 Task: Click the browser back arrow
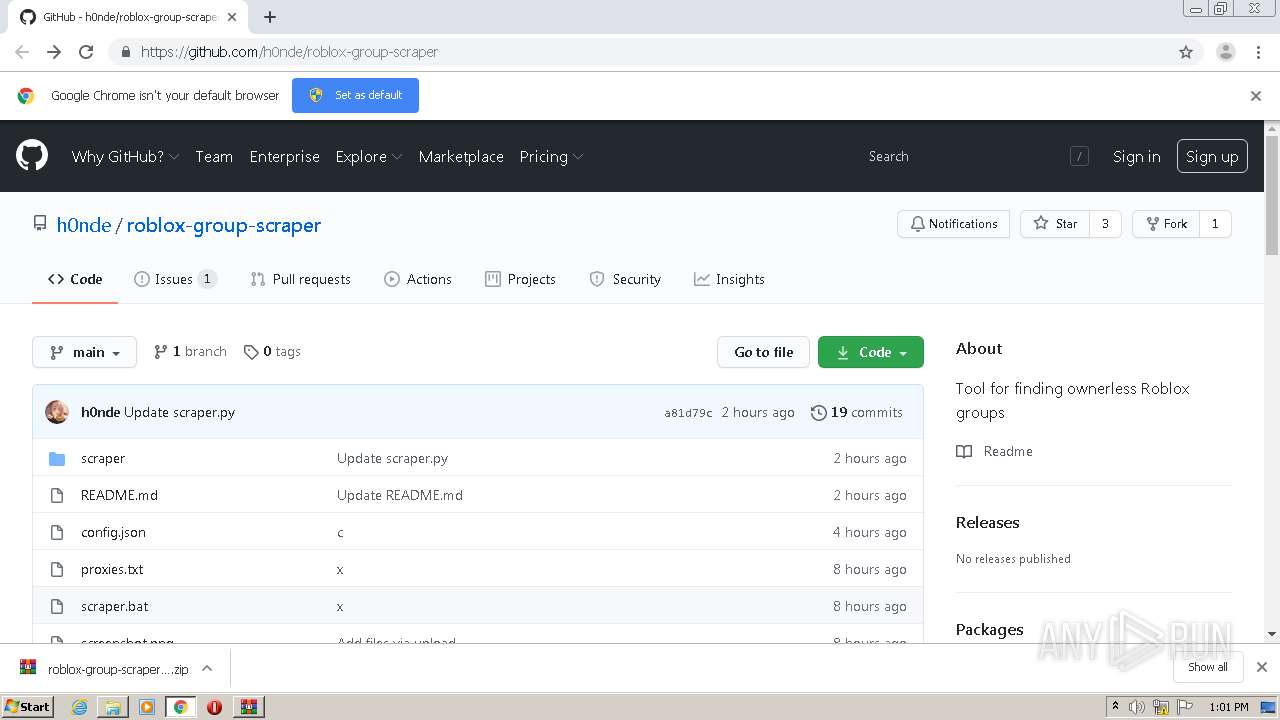coord(22,52)
